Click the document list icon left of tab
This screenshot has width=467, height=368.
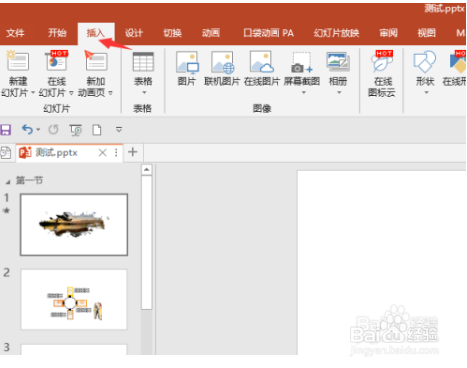point(5,153)
